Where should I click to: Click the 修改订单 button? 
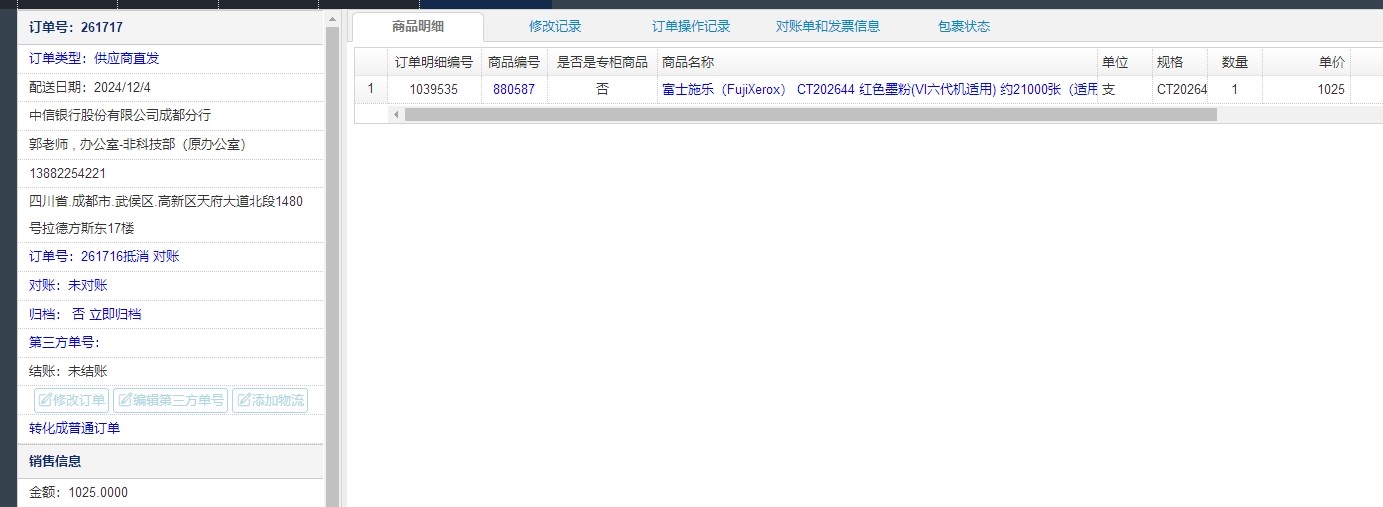click(72, 400)
